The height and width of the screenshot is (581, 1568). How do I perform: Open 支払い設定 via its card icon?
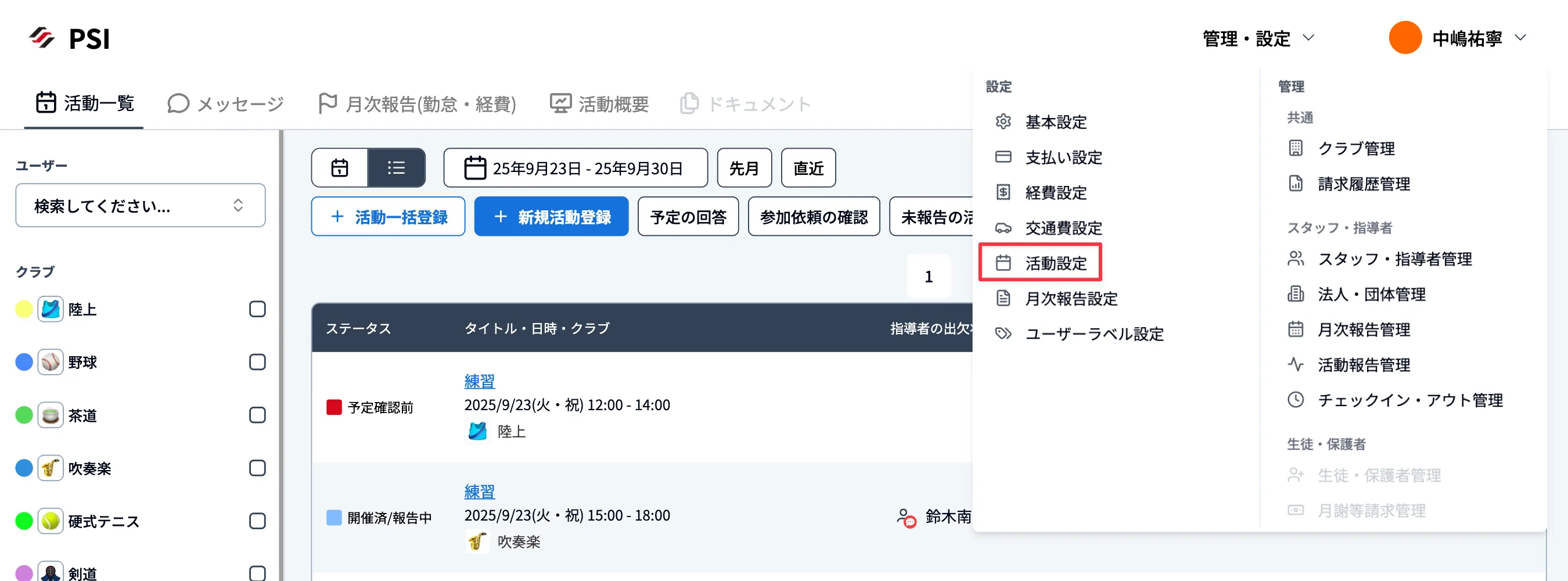coord(1004,157)
